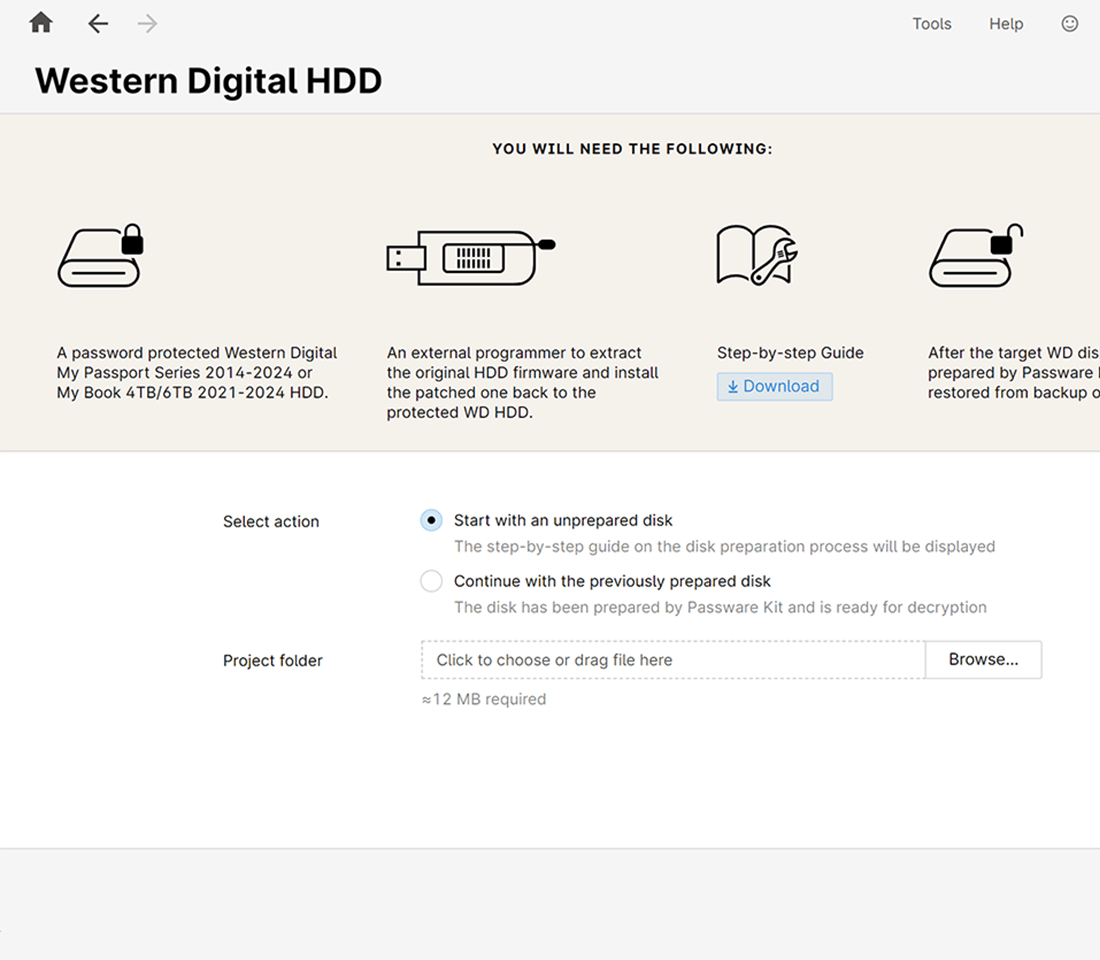The image size is (1100, 960).
Task: Click 'The step-by-step guide on the disk preparation' hint
Action: pyautogui.click(x=724, y=547)
